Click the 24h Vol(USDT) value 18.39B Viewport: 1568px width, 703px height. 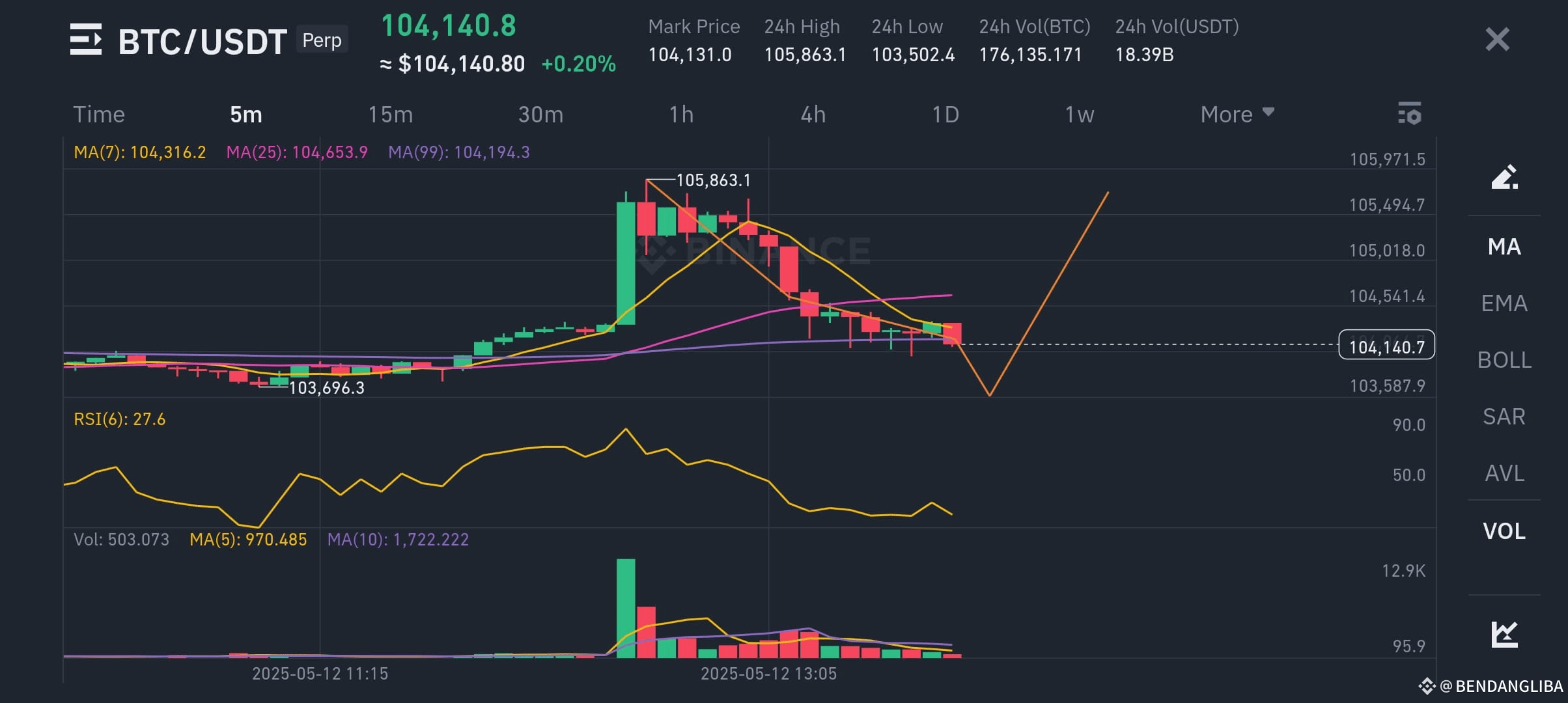[1144, 55]
